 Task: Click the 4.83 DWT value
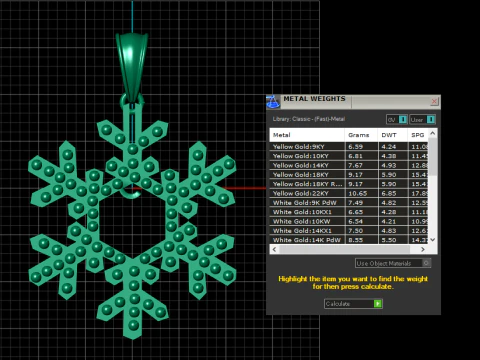point(389,231)
